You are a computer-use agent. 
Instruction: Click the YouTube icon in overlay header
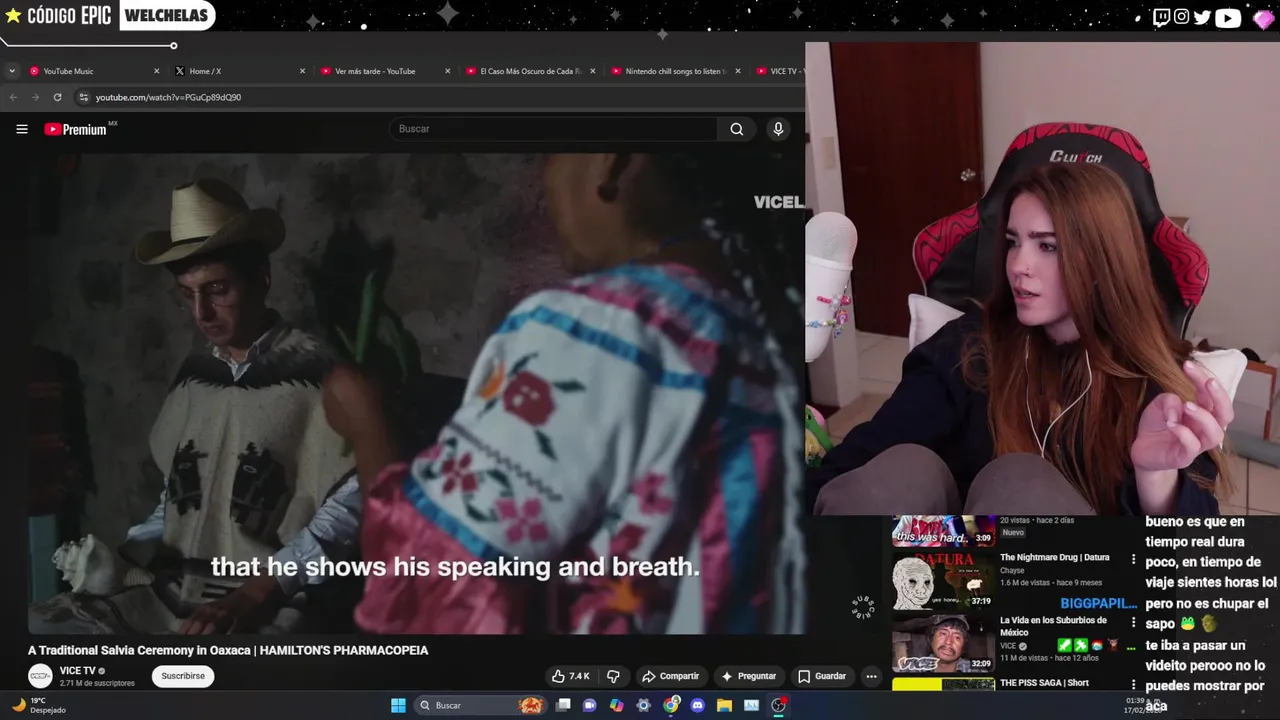click(1228, 17)
